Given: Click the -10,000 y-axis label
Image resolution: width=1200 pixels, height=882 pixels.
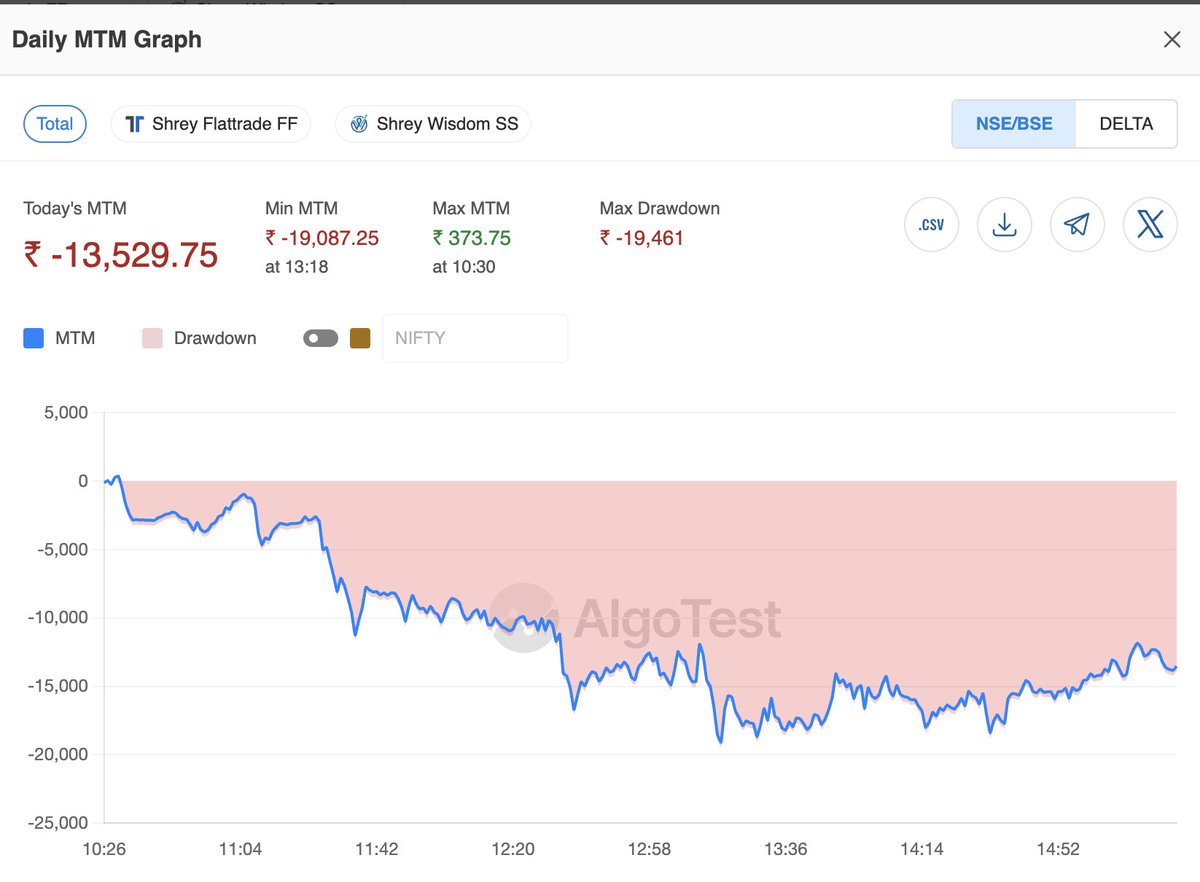Looking at the screenshot, I should coord(59,617).
